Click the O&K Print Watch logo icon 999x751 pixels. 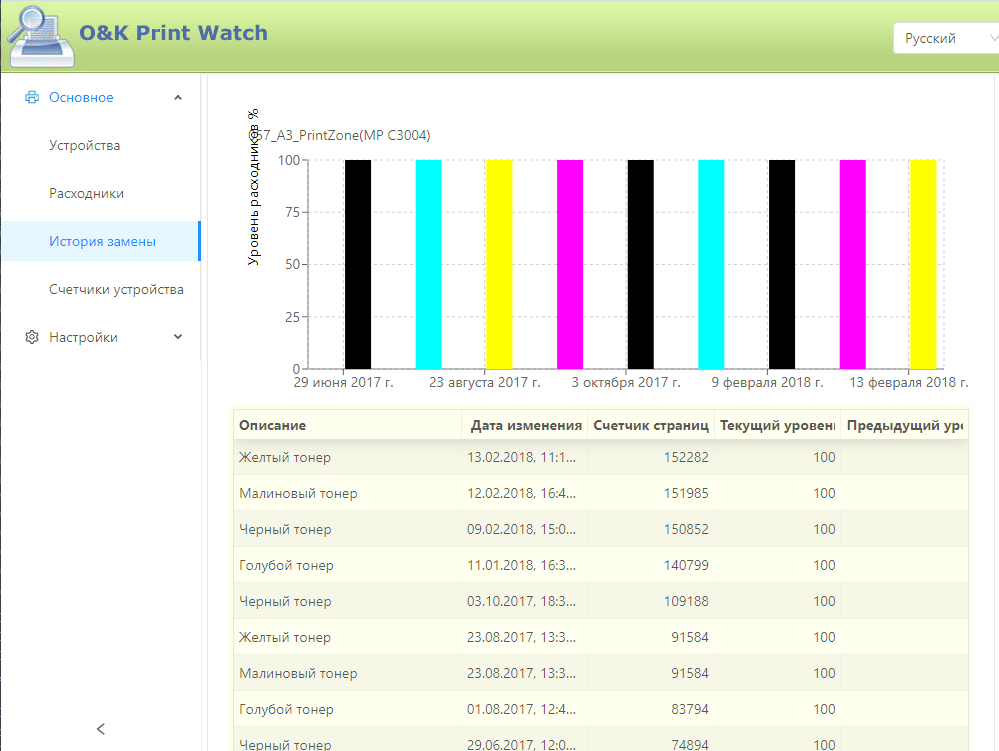pyautogui.click(x=40, y=36)
